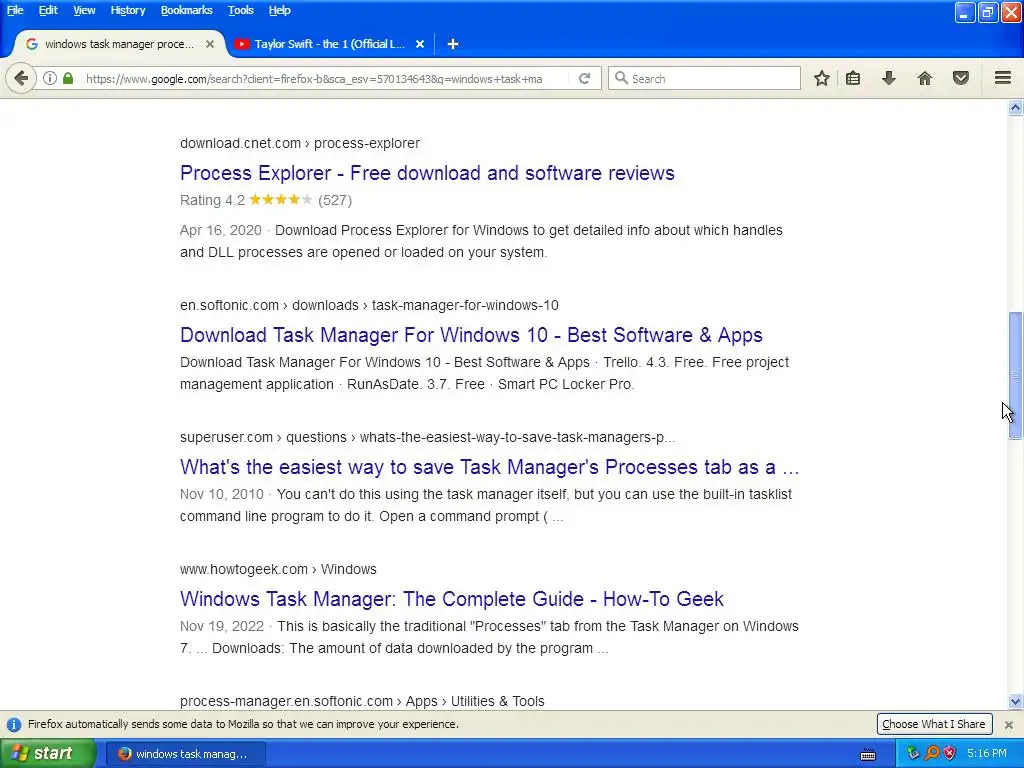Screen dimensions: 1024x768
Task: Click the Rating 4.2 stars text
Action: (266, 200)
